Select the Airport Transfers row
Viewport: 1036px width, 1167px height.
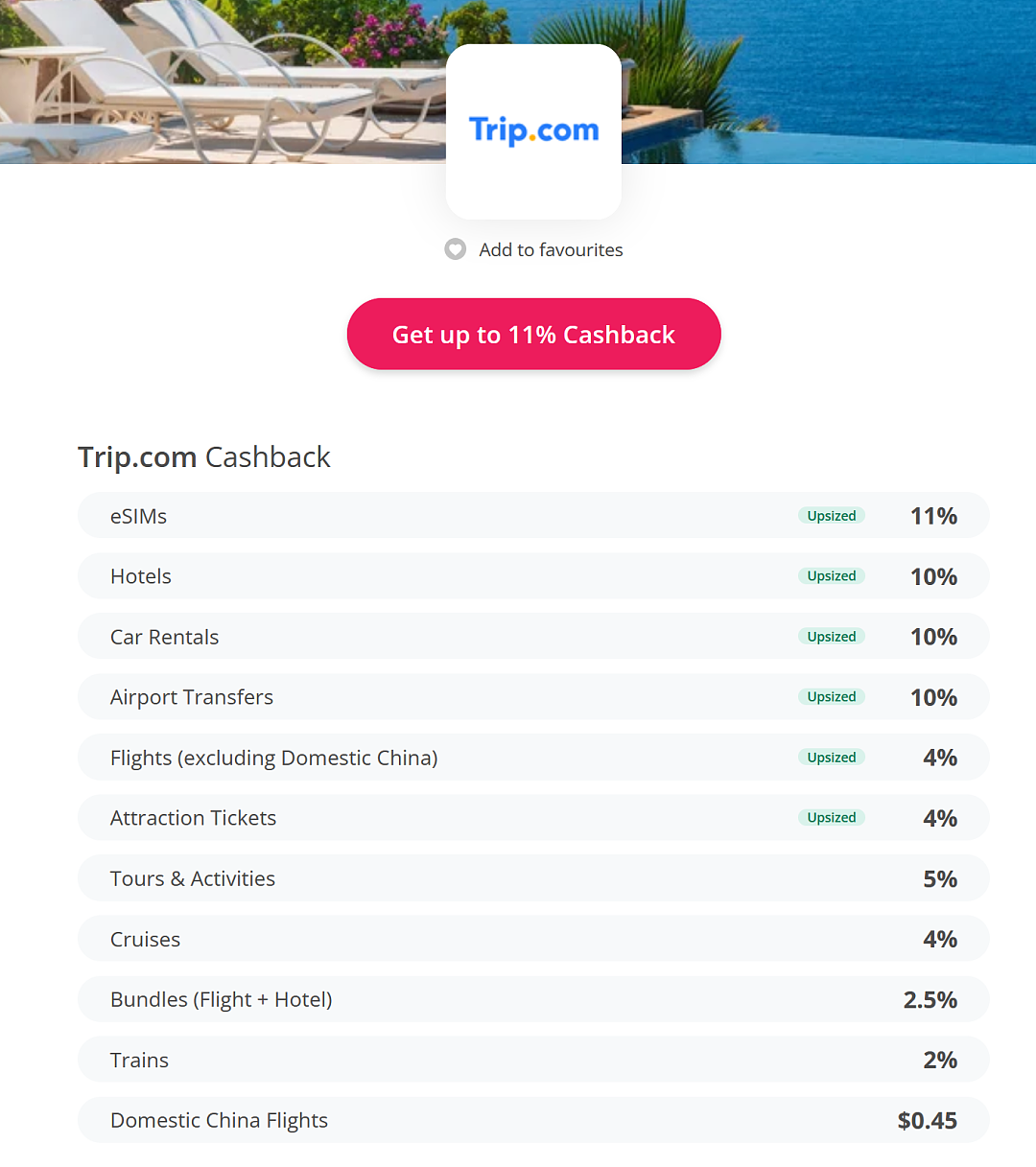pyautogui.click(x=533, y=697)
